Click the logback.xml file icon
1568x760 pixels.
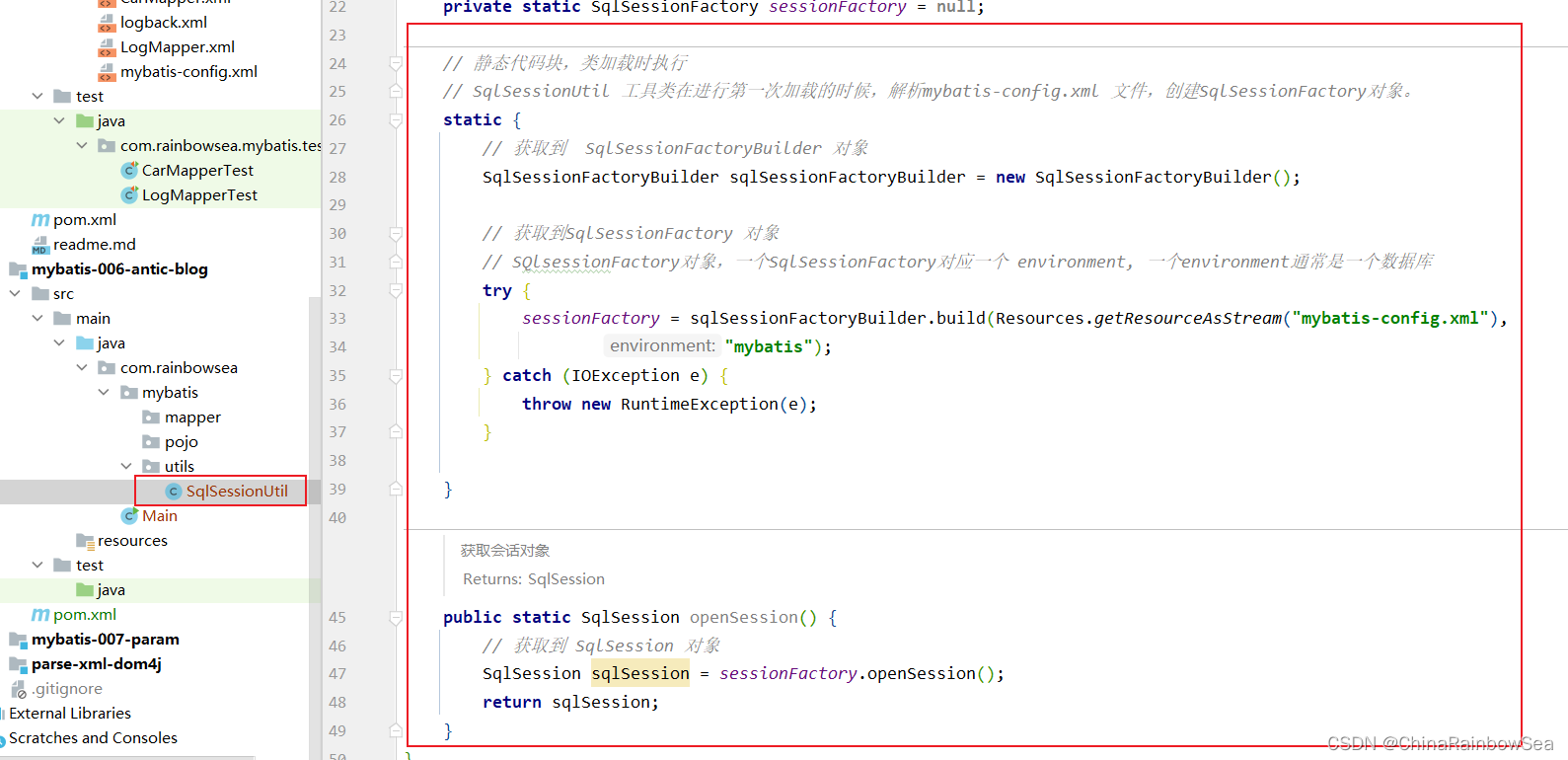click(x=107, y=23)
